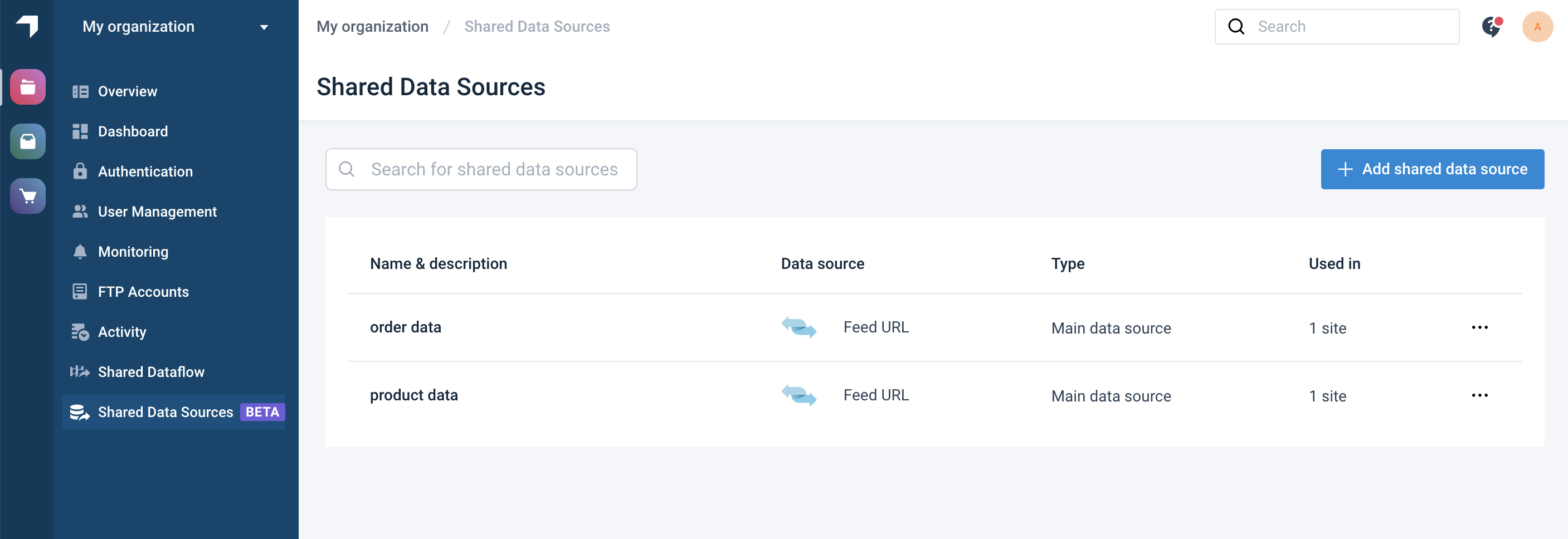The height and width of the screenshot is (539, 1568).
Task: Select the Monitoring bell icon
Action: [x=81, y=251]
